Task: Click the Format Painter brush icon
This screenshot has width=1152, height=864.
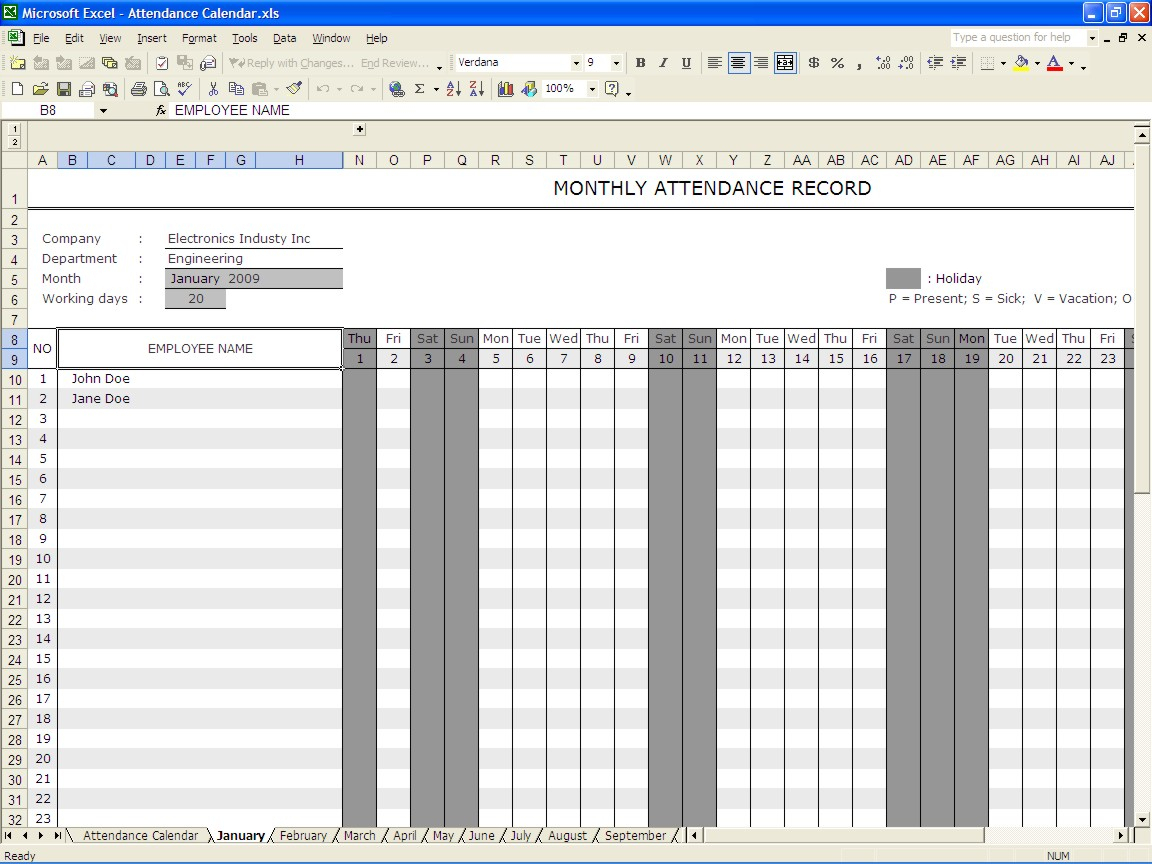Action: point(293,89)
